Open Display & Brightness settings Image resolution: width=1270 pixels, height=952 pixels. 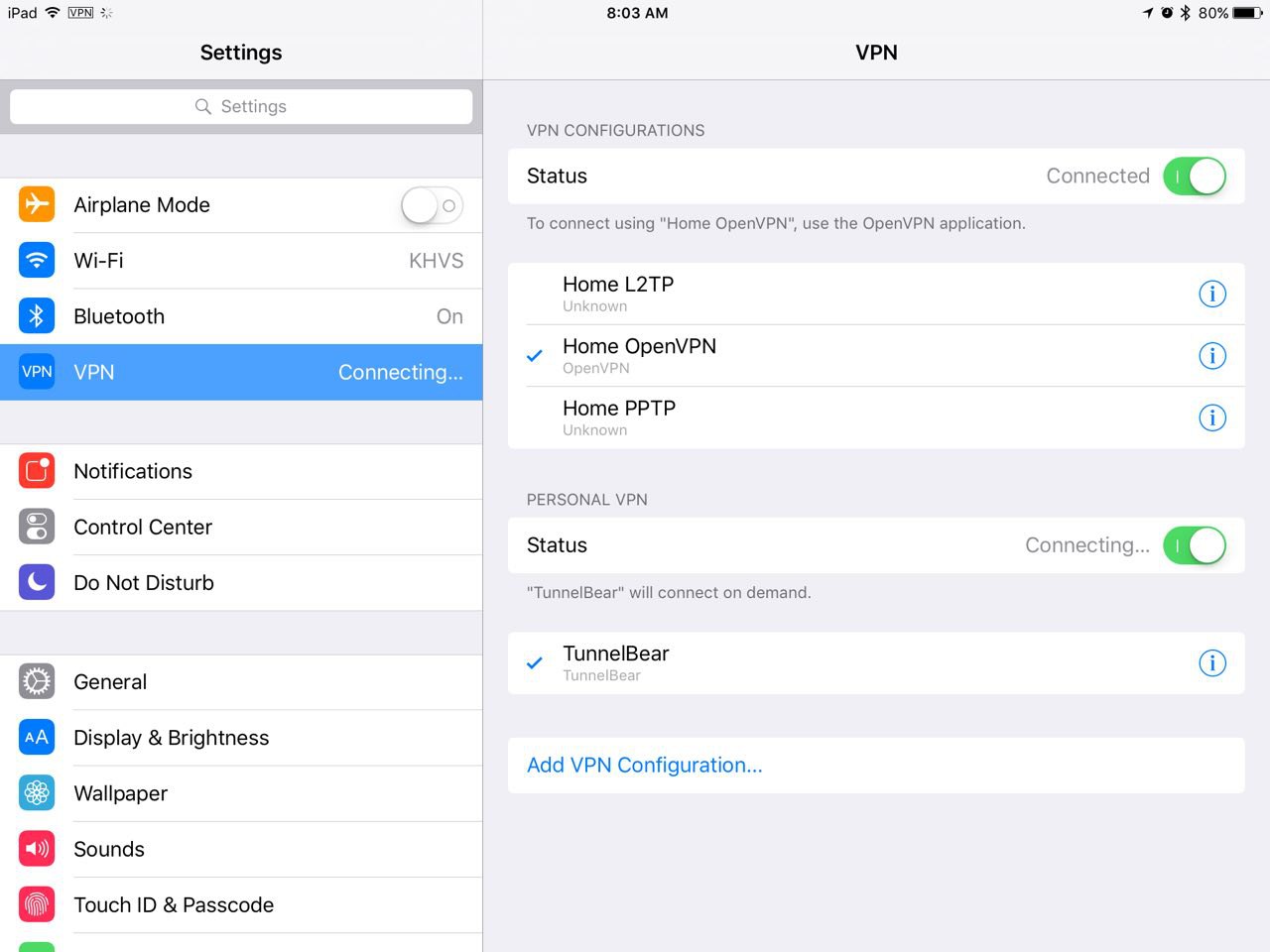[171, 738]
